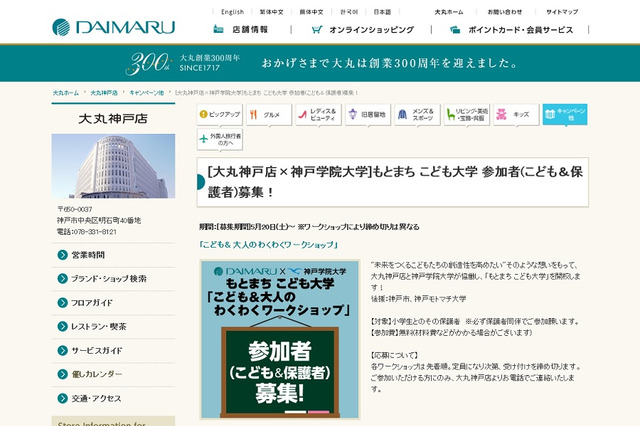
Task: Select the レディス&ビューティ tab
Action: [318, 115]
